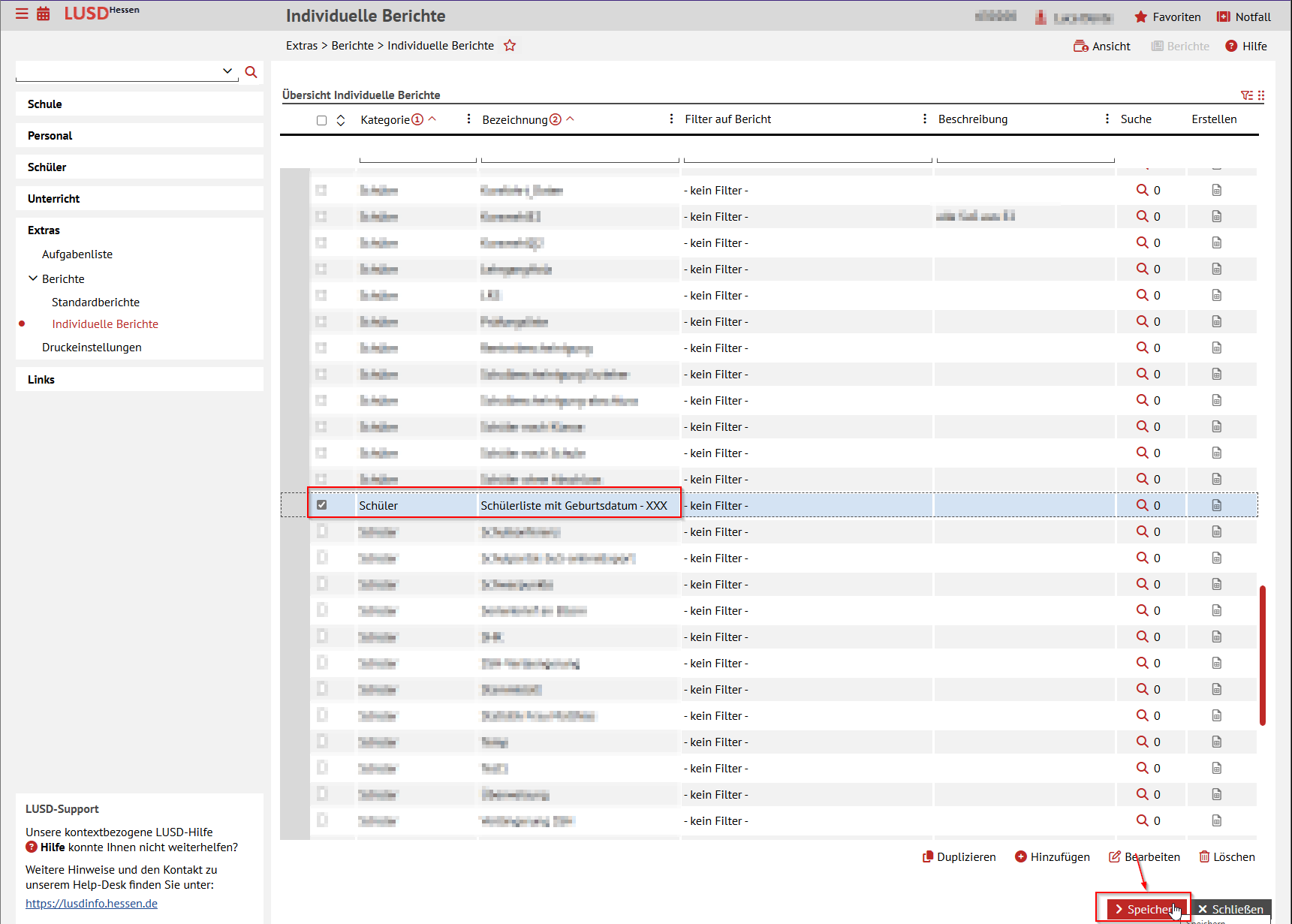Viewport: 1292px width, 924px height.
Task: Click the search magnifier in sidebar
Action: (x=251, y=72)
